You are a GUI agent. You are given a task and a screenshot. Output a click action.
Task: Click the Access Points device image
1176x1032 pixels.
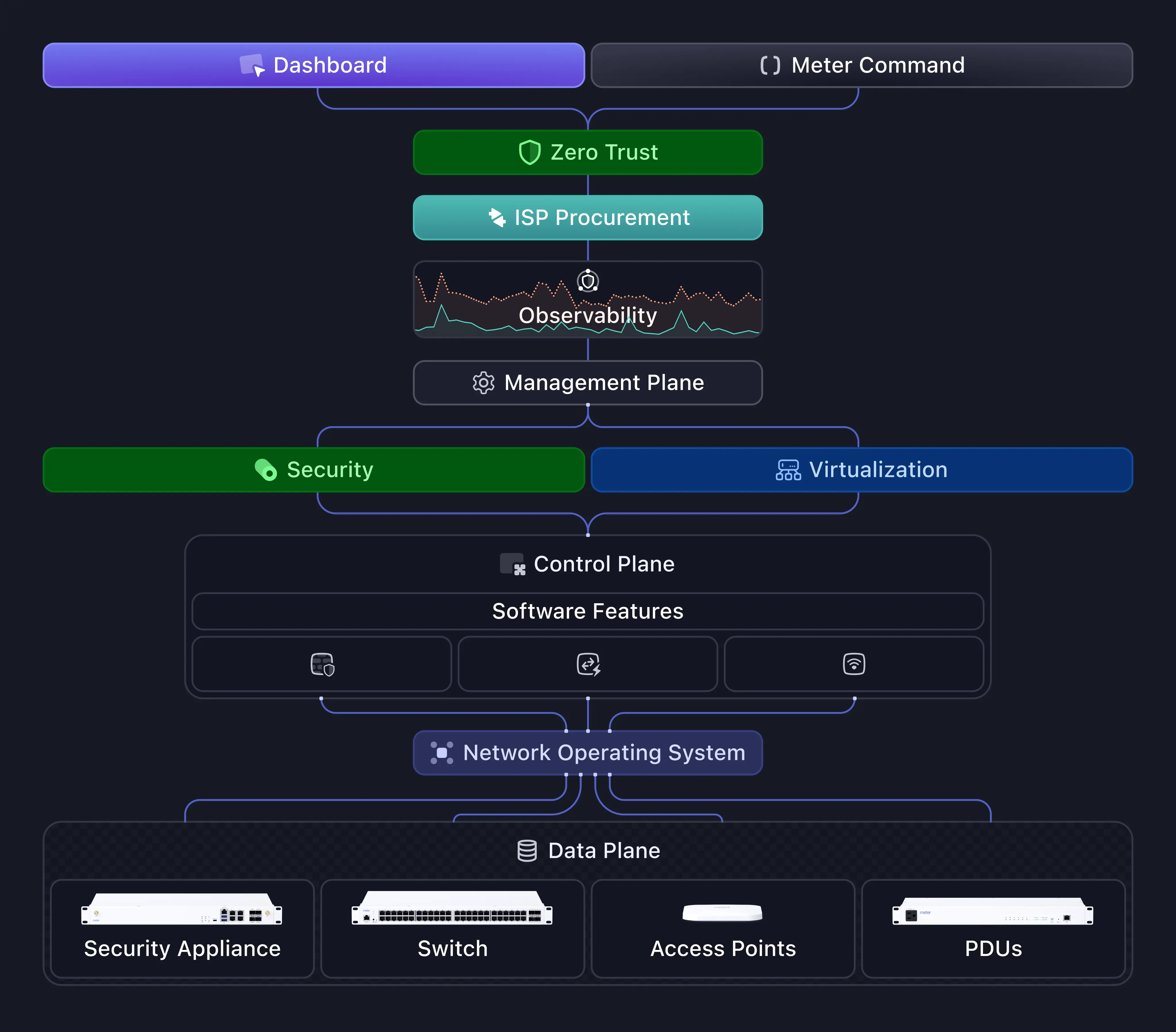coord(723,913)
